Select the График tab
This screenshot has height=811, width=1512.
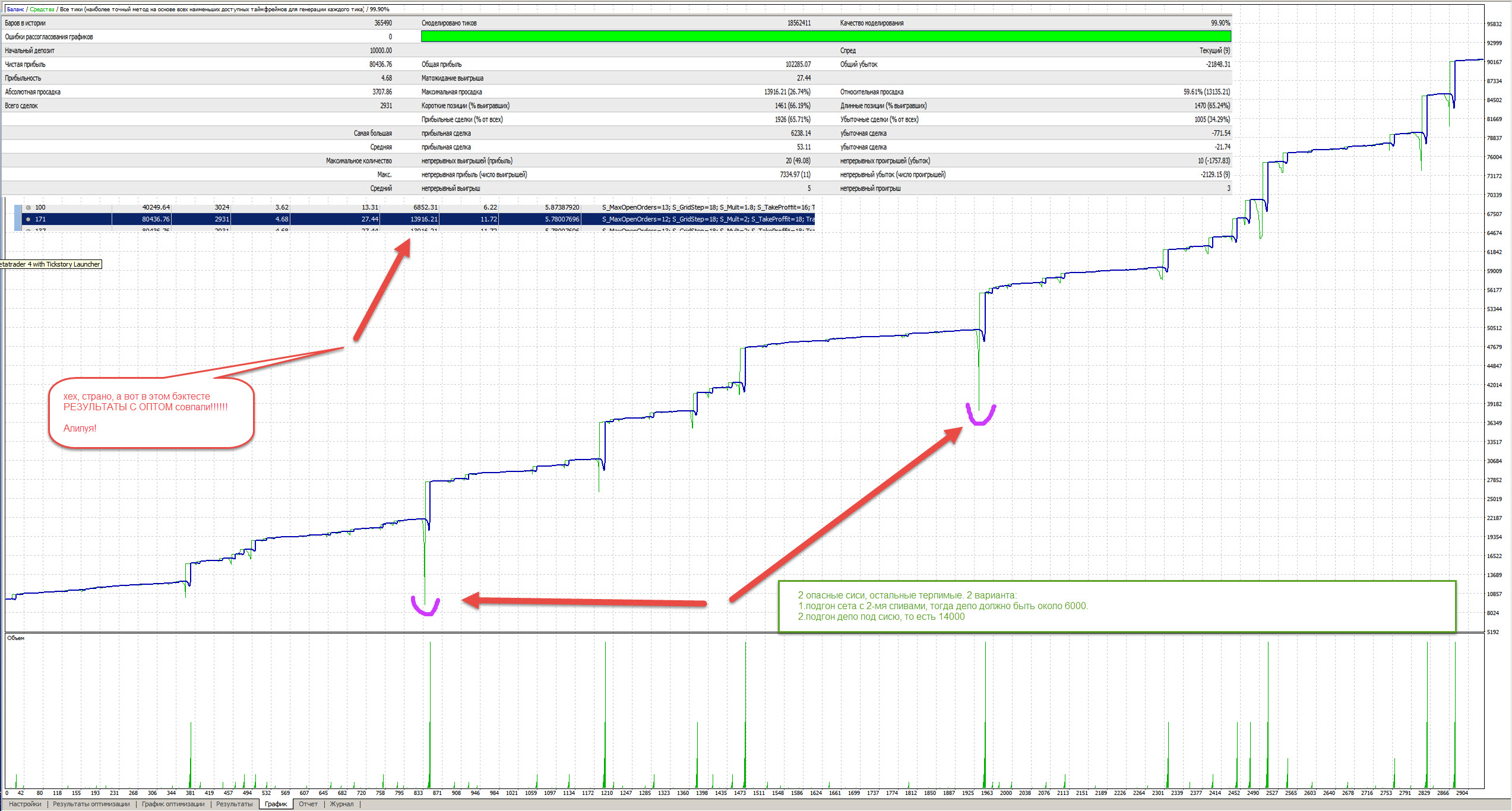pyautogui.click(x=276, y=804)
